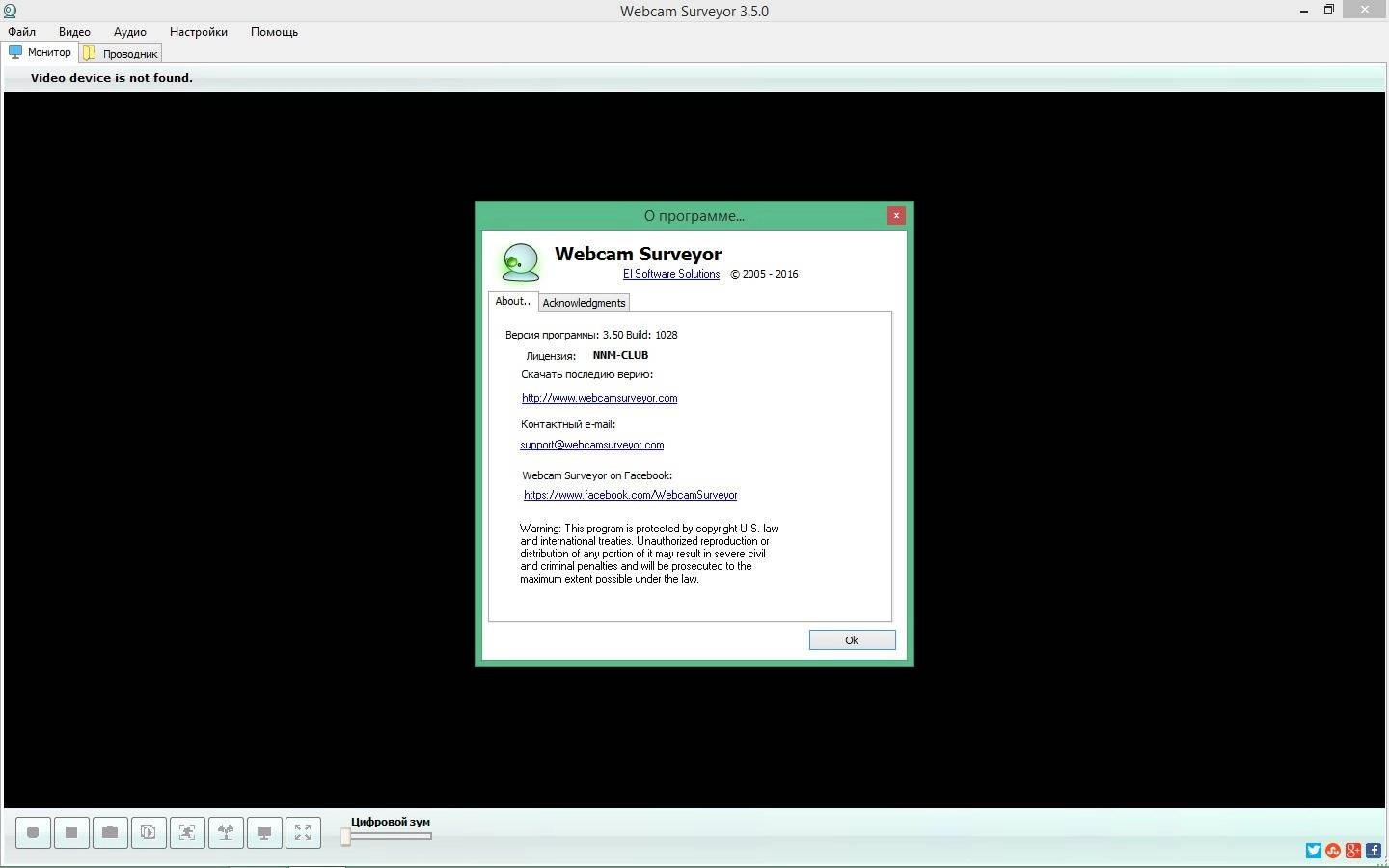Click the support@webcamsurveyor.com email link
Image resolution: width=1389 pixels, height=868 pixels.
[x=592, y=445]
